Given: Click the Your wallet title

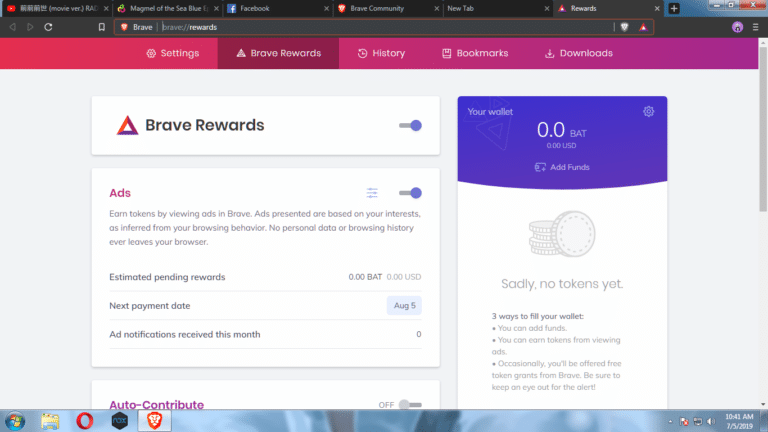Looking at the screenshot, I should click(490, 112).
